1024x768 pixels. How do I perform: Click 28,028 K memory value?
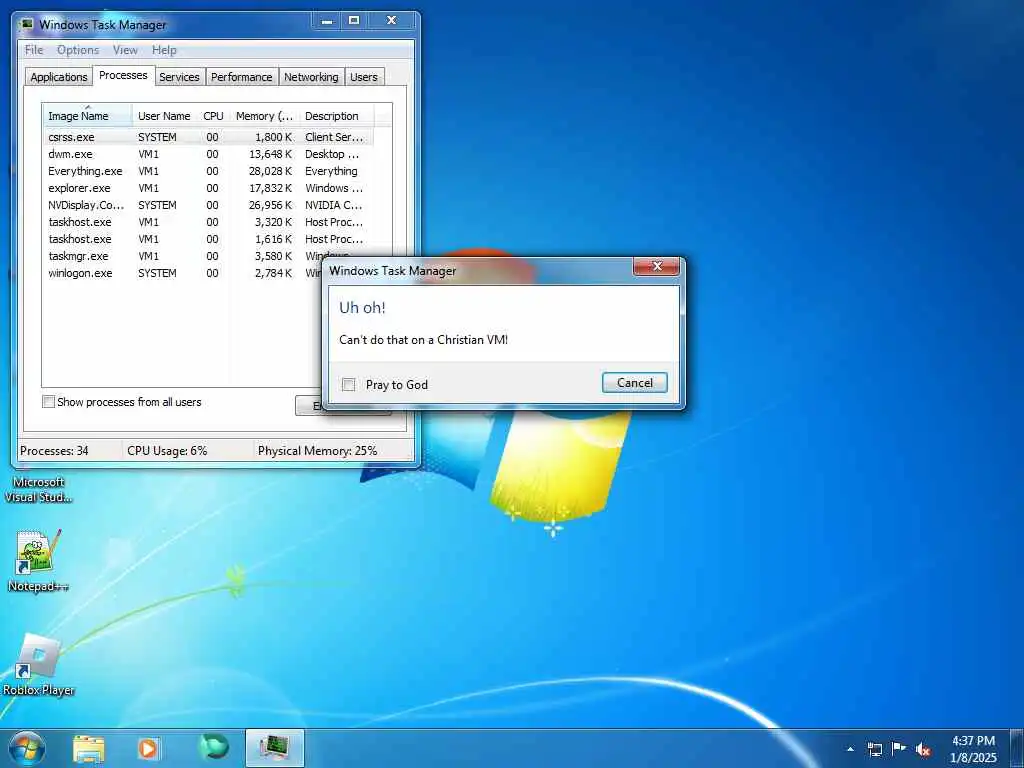pyautogui.click(x=270, y=171)
